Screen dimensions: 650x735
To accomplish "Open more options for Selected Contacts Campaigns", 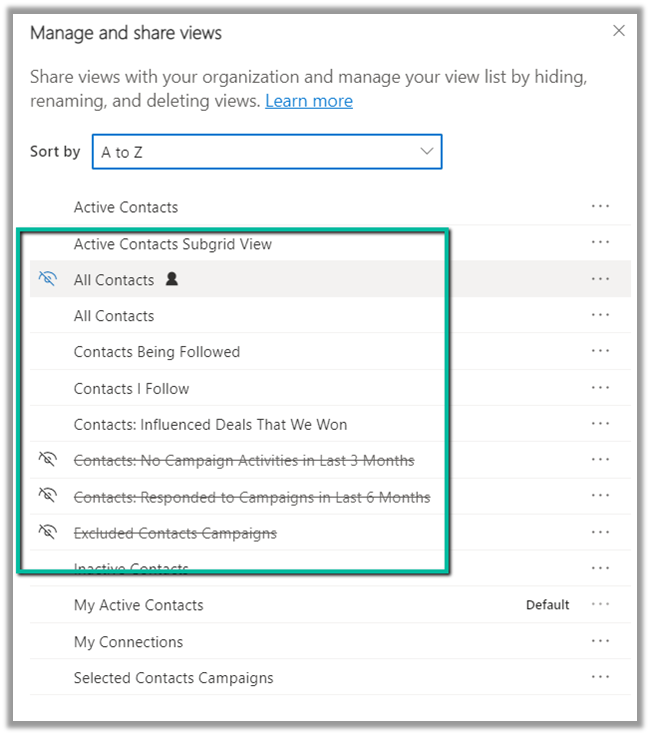I will (600, 677).
